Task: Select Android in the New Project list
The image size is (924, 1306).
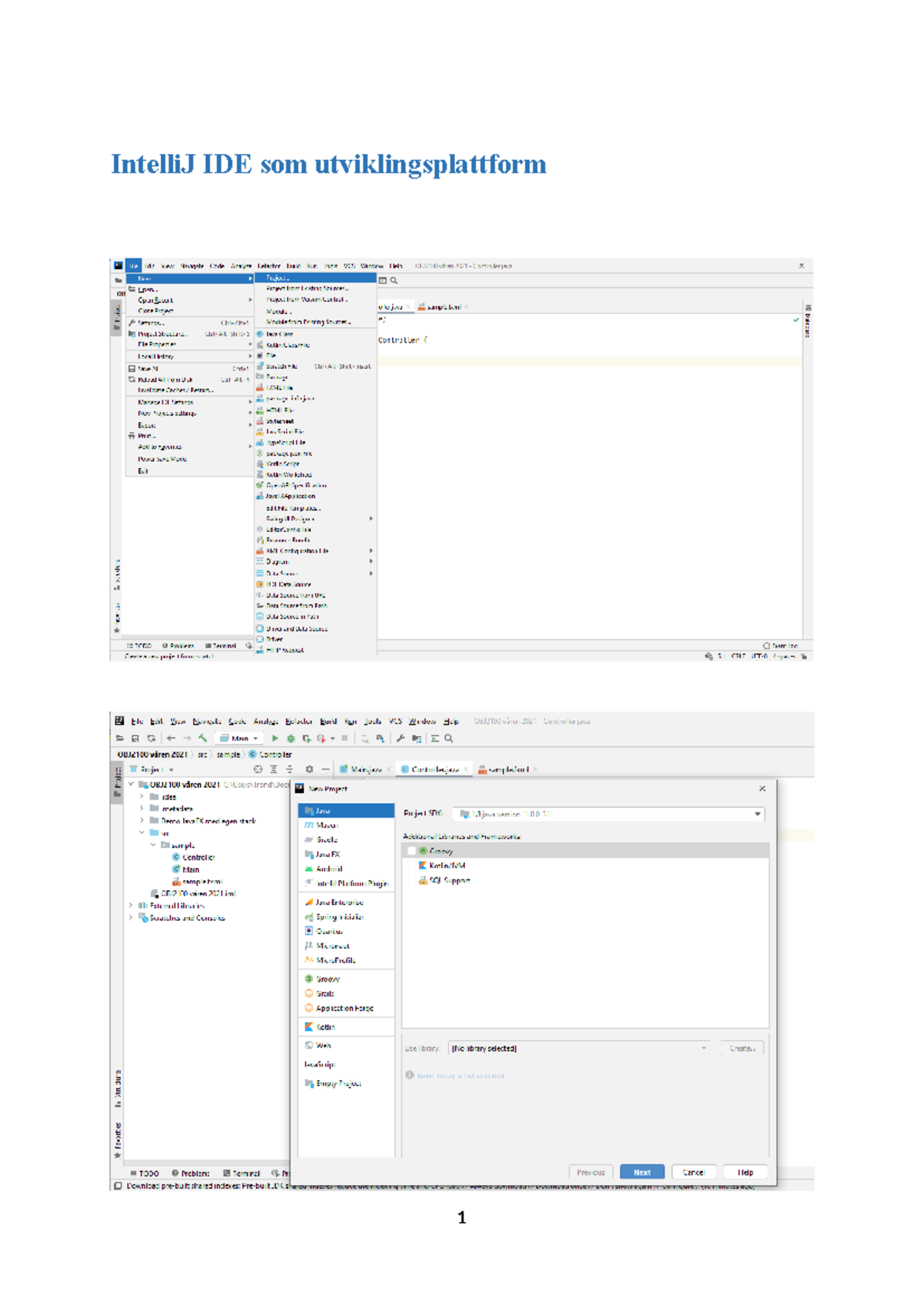Action: [328, 869]
